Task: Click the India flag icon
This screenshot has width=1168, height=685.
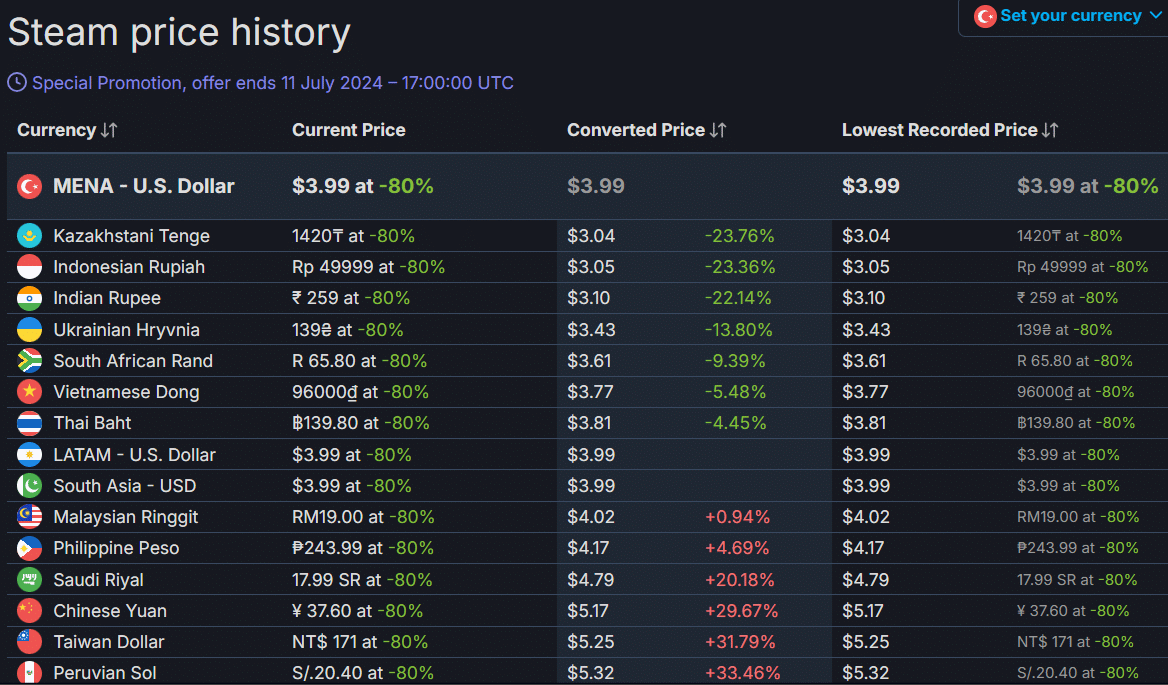Action: coord(30,299)
